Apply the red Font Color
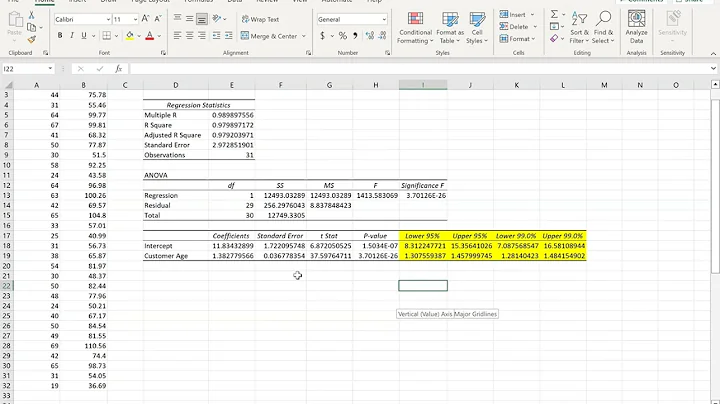This screenshot has height=404, width=720. tap(149, 35)
